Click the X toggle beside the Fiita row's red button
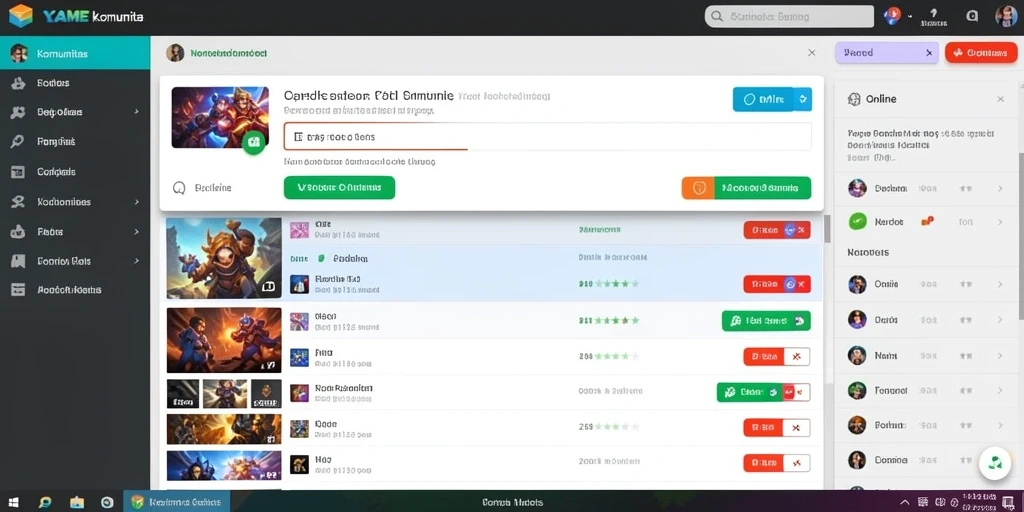Viewport: 1024px width, 512px height. [x=796, y=357]
